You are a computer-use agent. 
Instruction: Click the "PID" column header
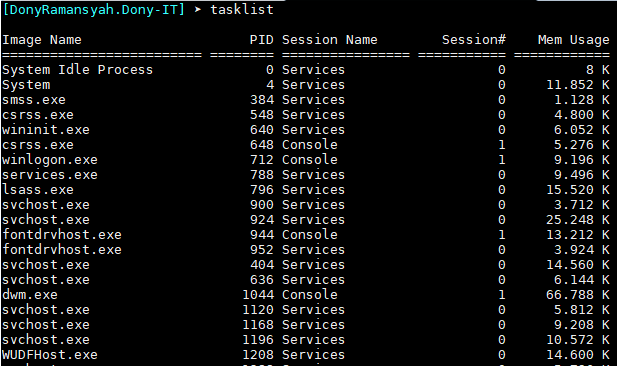coord(261,40)
